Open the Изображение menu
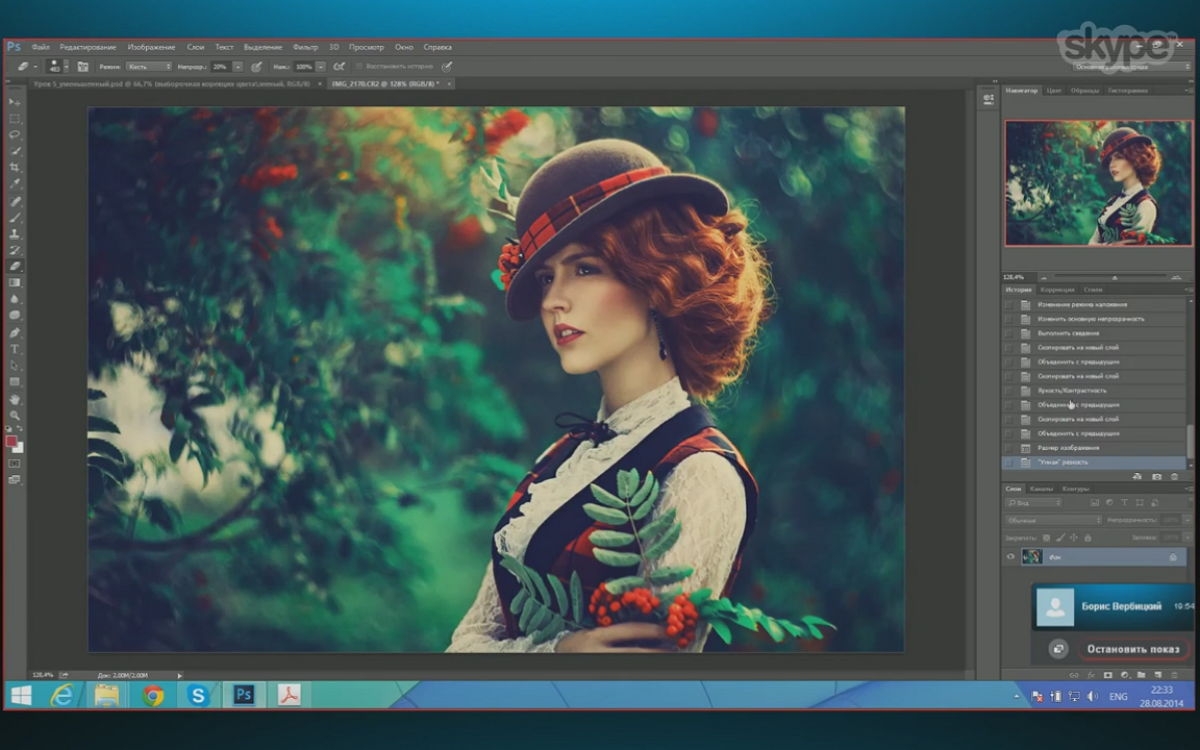 click(151, 47)
